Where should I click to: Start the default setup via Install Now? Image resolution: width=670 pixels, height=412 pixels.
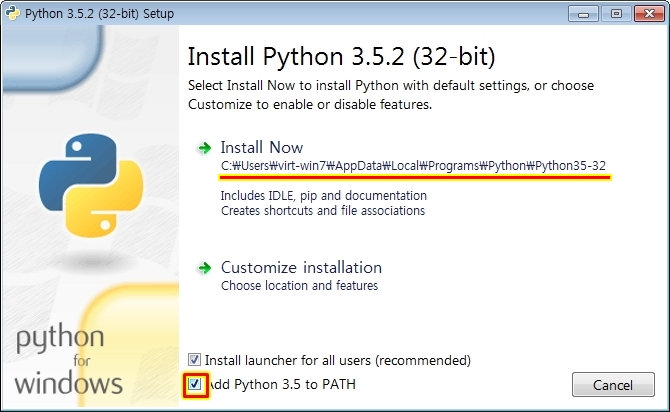[262, 147]
